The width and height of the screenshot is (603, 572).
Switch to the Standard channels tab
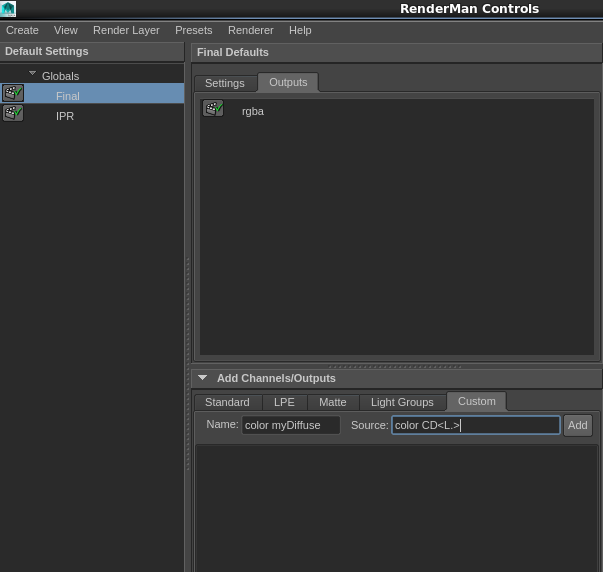(x=227, y=402)
